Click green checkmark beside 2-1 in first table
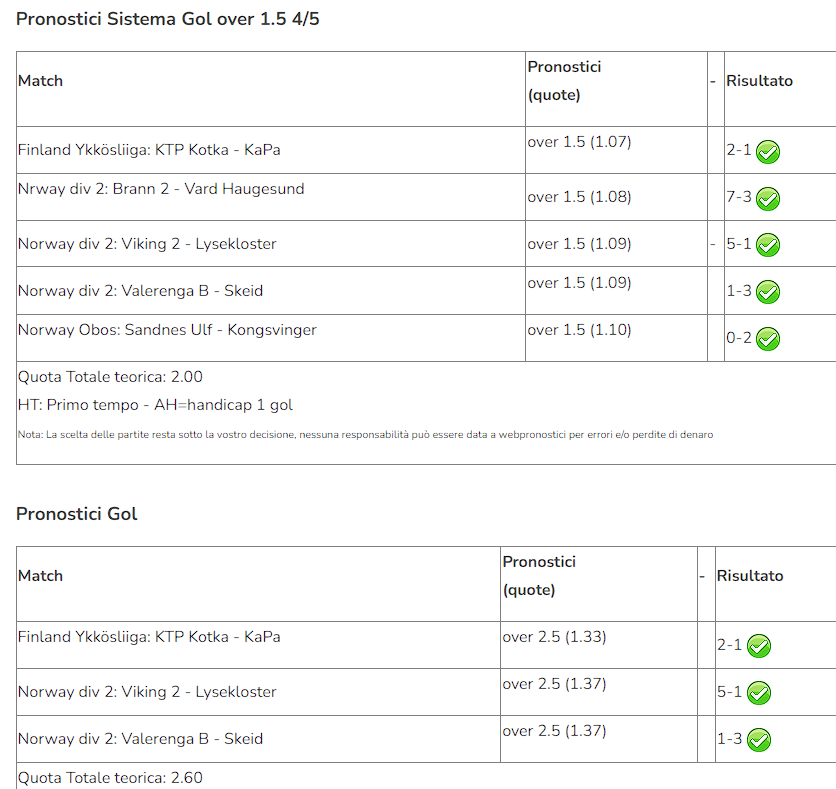Screen dimensions: 836x789 (x=768, y=152)
